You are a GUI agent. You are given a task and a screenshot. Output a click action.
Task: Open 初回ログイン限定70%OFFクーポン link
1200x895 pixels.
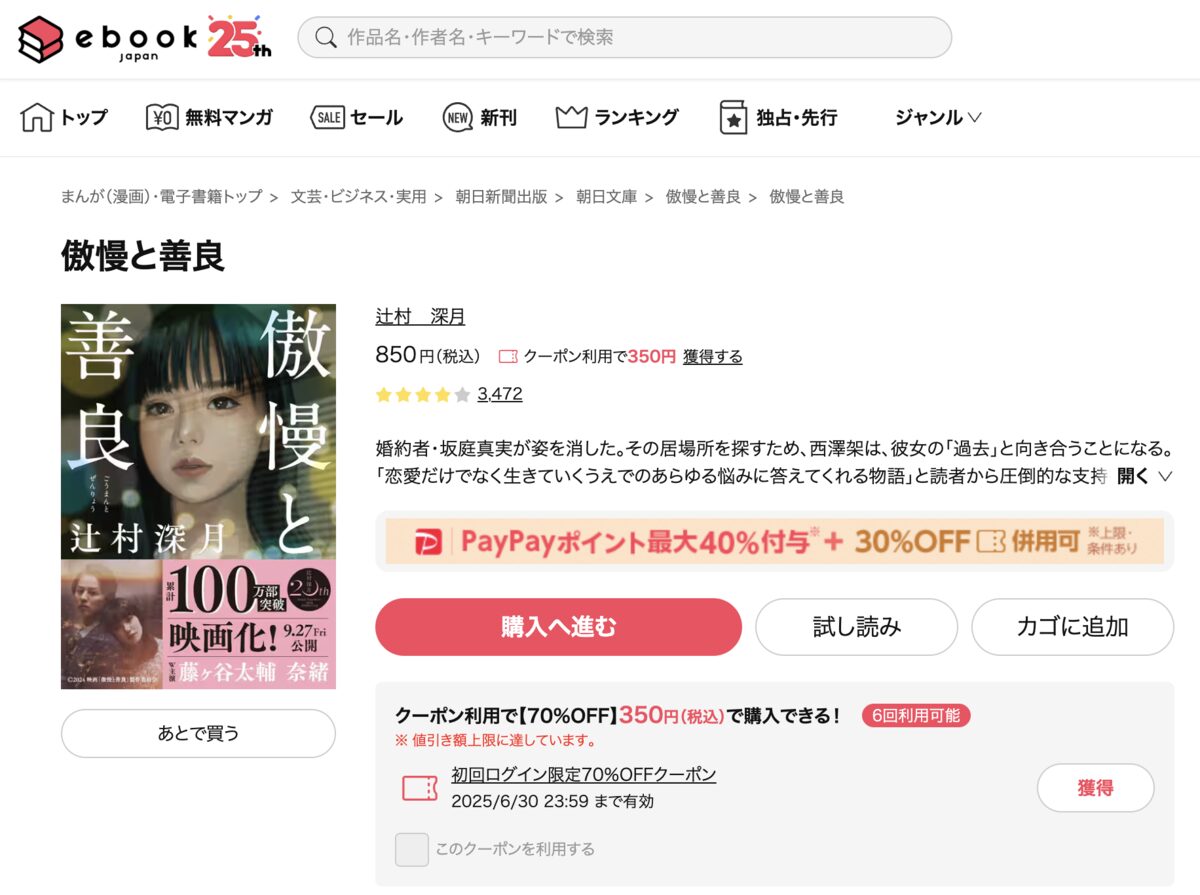tap(584, 775)
